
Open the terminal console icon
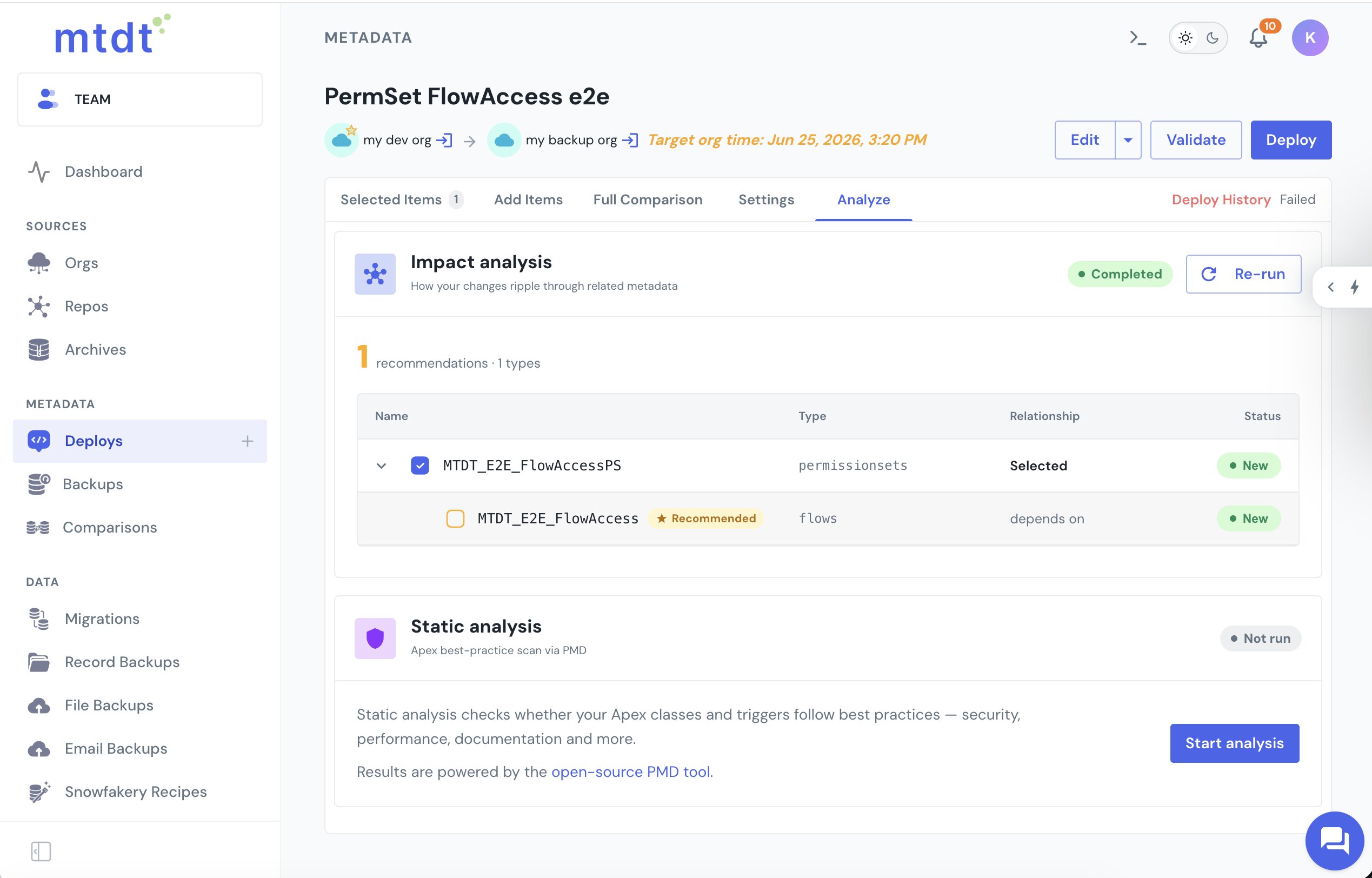[x=1138, y=38]
